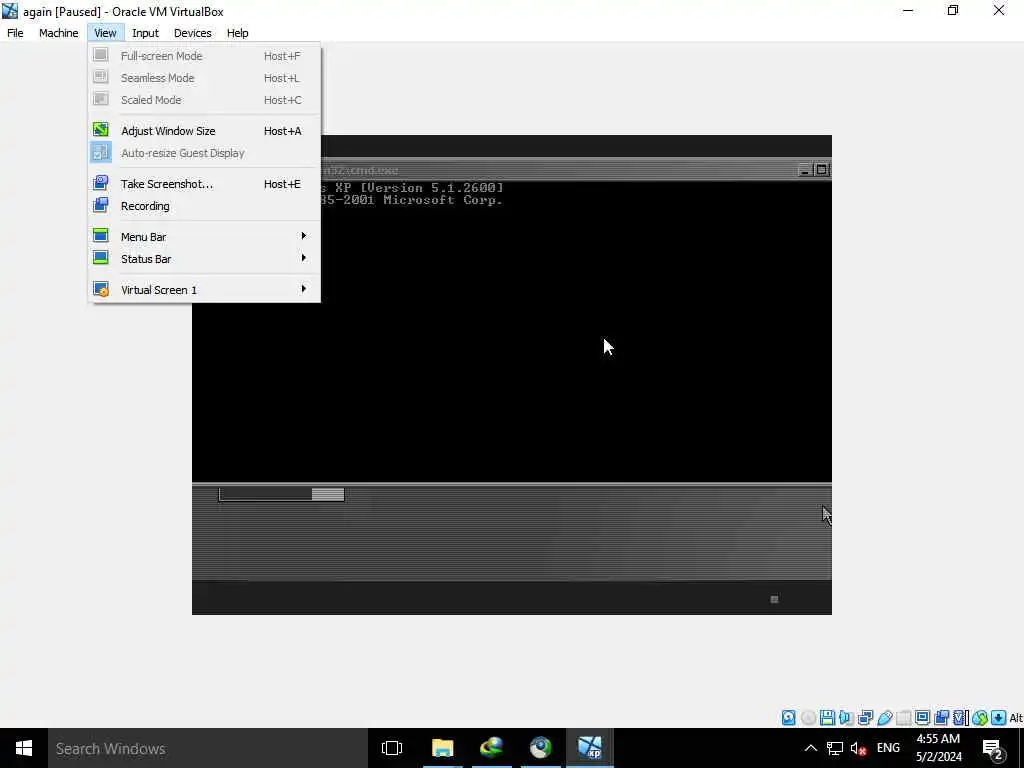The height and width of the screenshot is (768, 1024).
Task: Click optical drive status icon
Action: [808, 718]
